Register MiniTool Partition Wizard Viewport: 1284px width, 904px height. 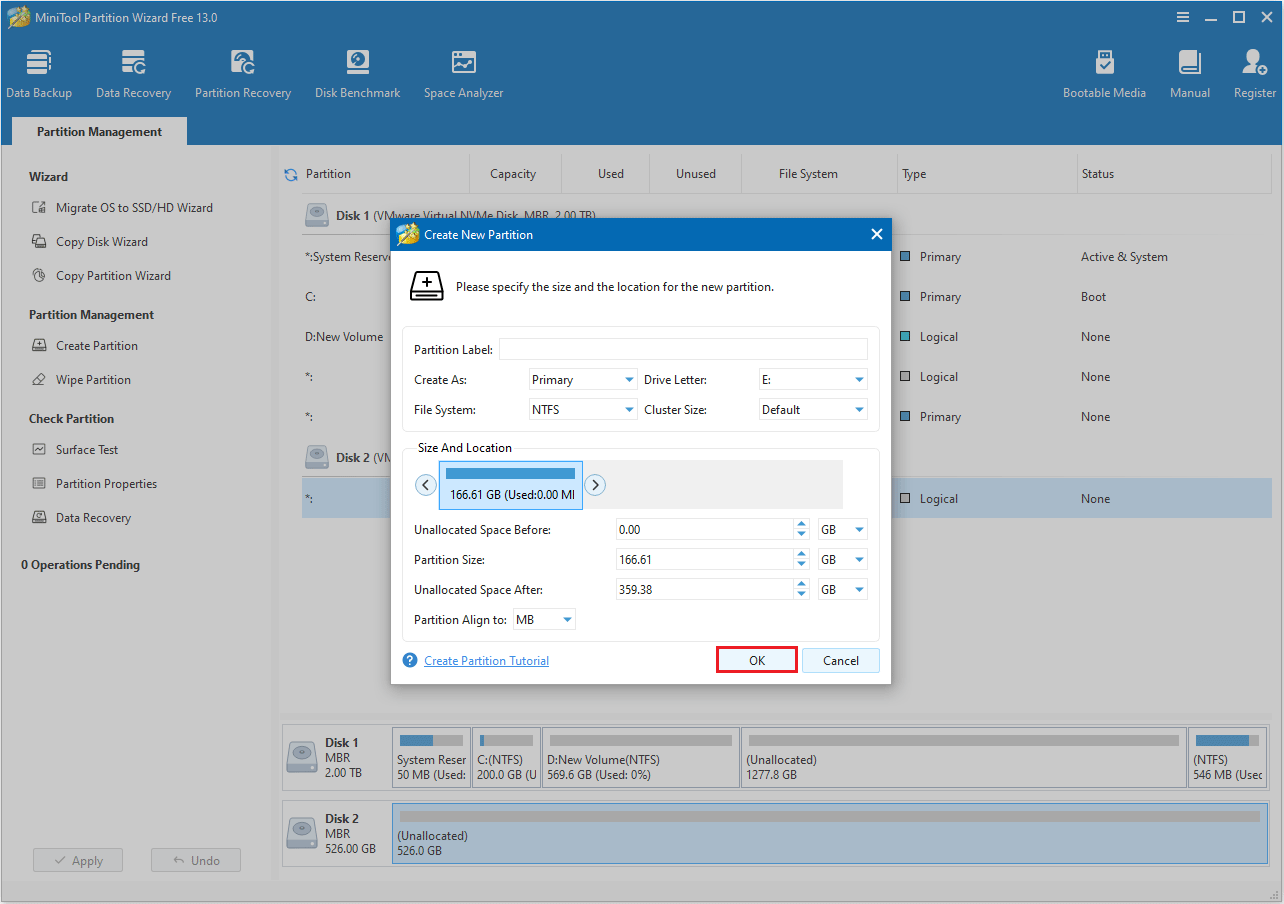click(x=1254, y=72)
